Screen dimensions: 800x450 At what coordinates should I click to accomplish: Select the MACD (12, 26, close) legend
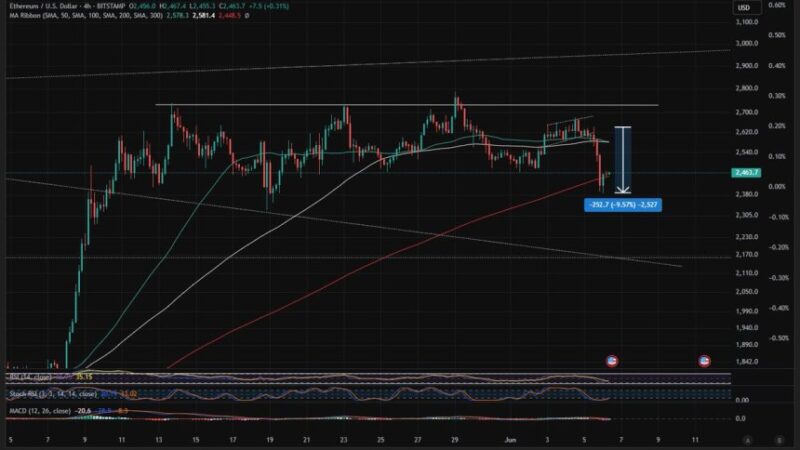[40, 411]
